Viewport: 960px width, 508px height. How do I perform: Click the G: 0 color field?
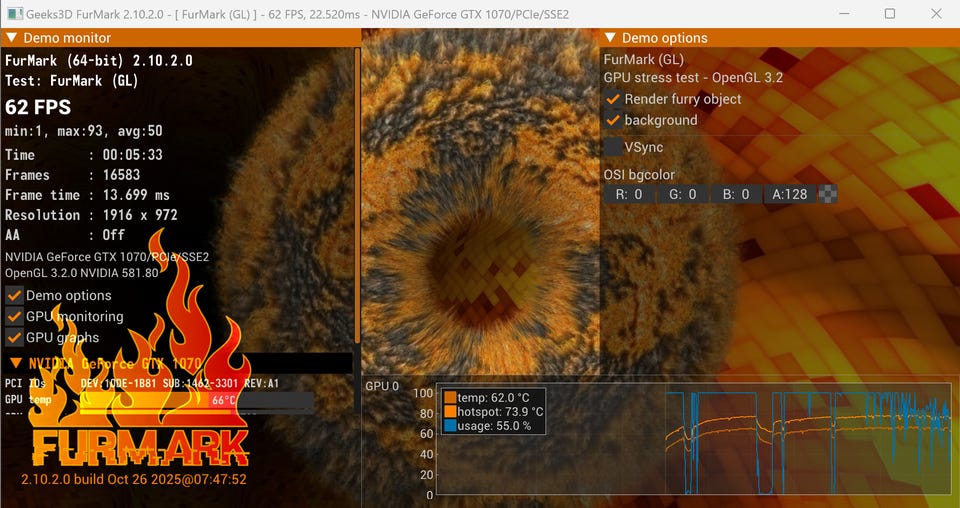click(683, 195)
